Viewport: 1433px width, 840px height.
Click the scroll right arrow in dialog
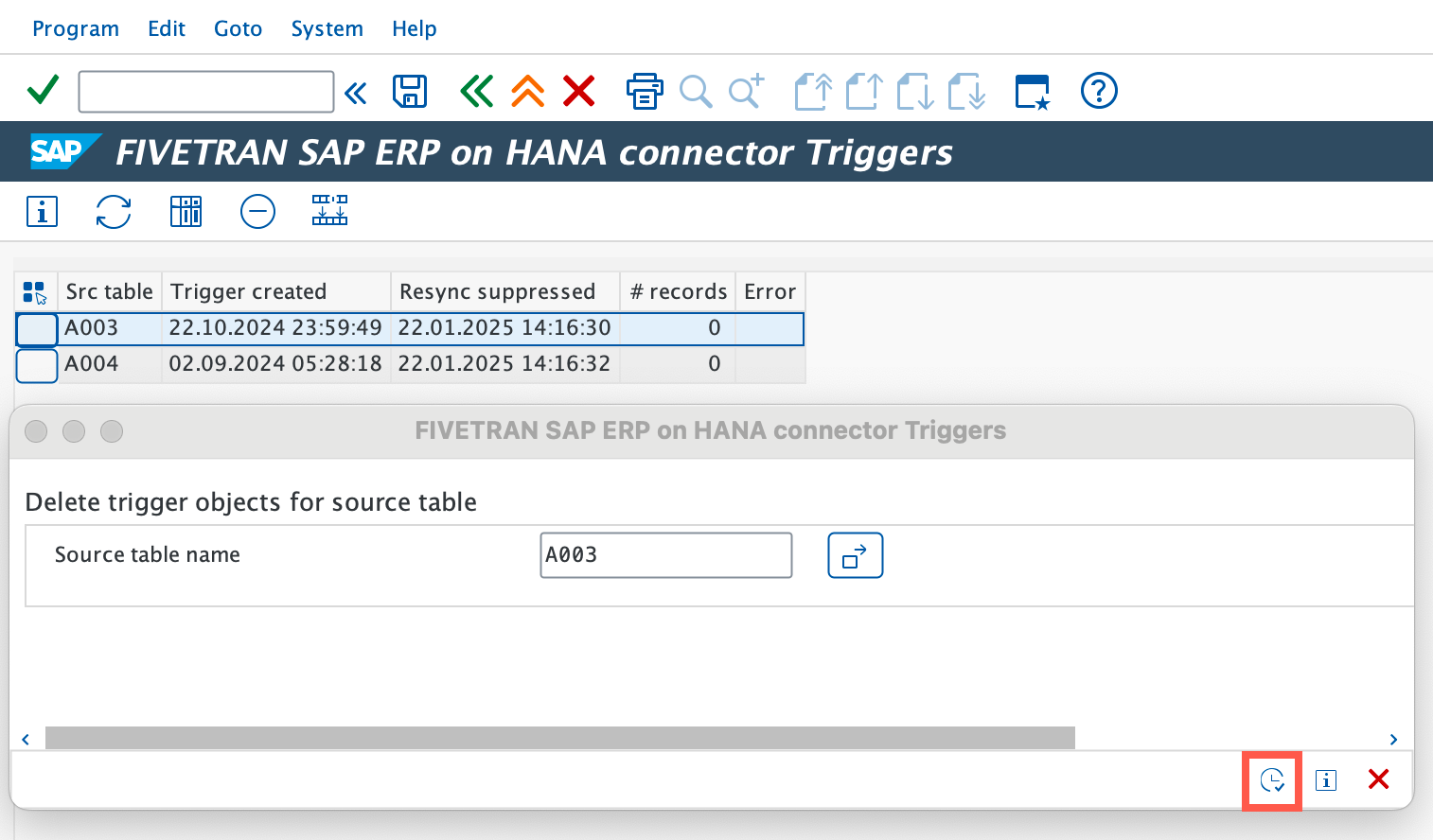(x=1393, y=739)
